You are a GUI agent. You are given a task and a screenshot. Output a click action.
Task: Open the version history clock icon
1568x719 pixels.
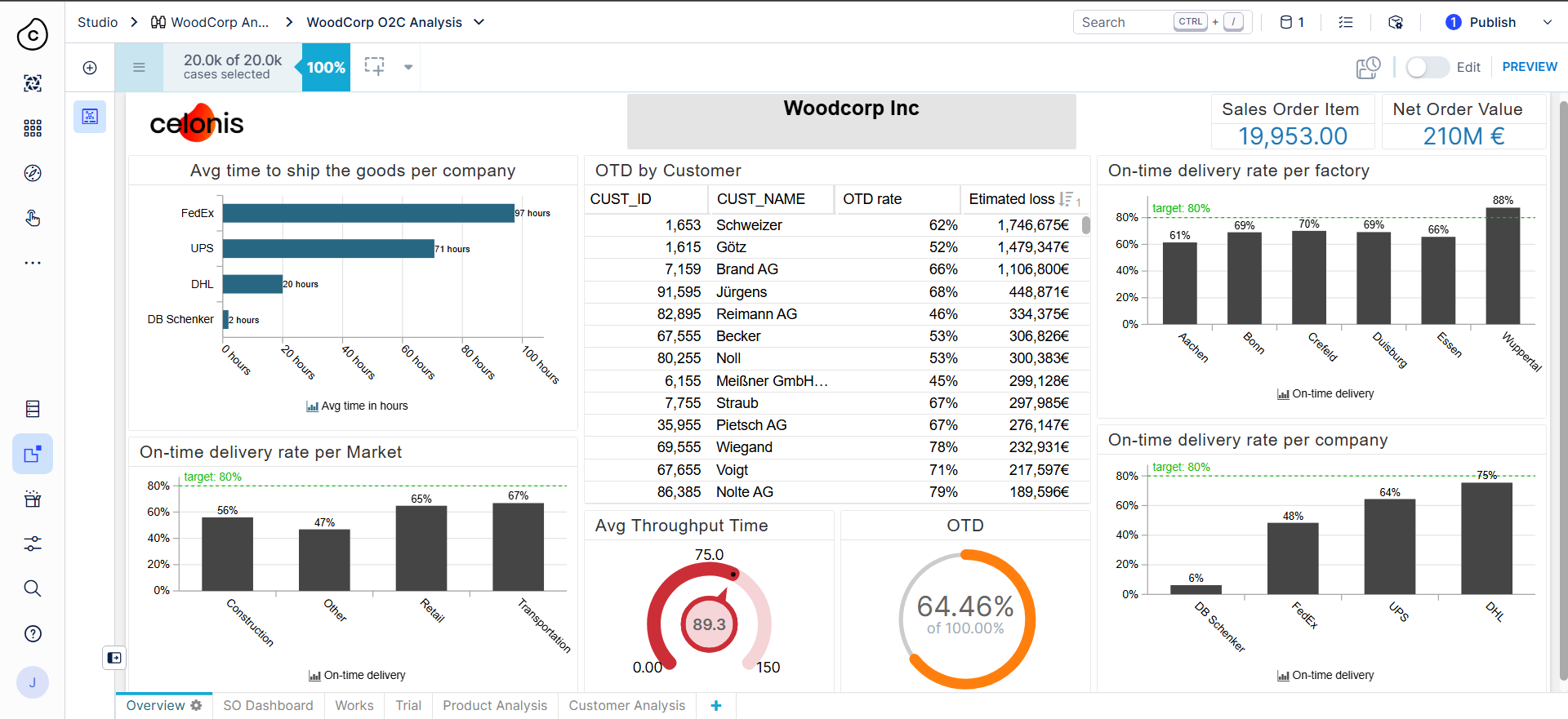[1368, 68]
